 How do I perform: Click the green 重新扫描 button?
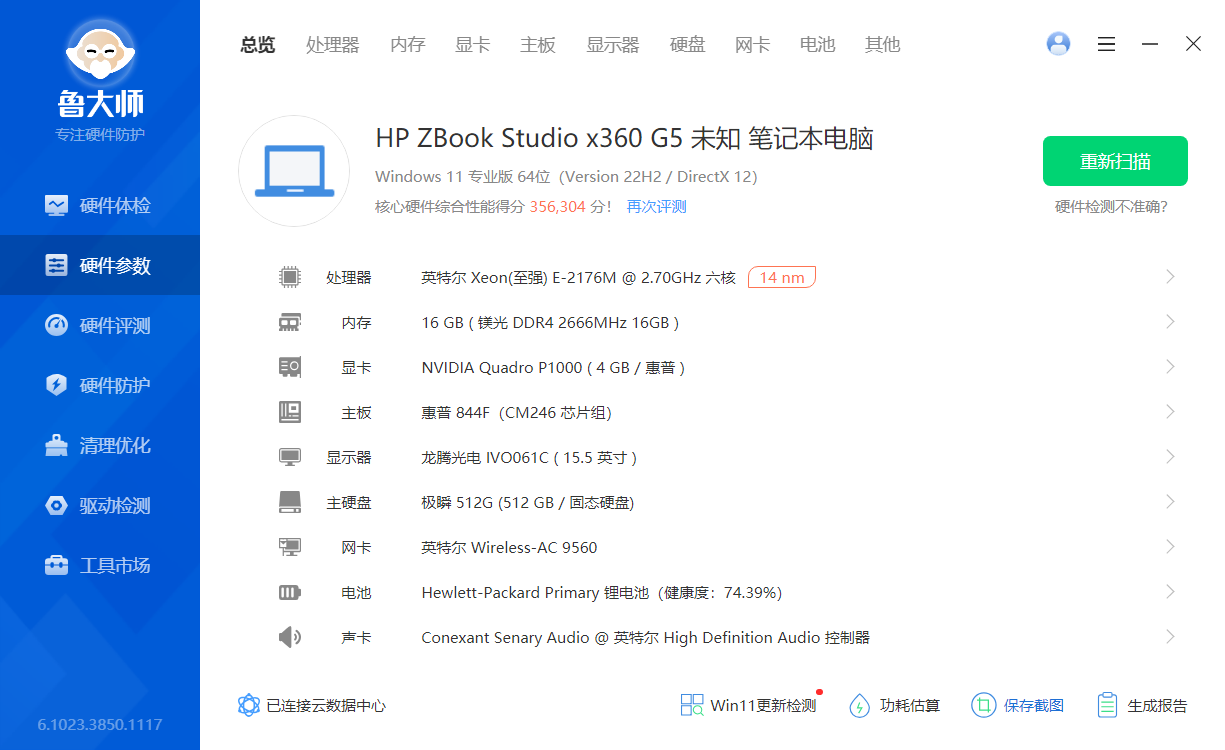pyautogui.click(x=1115, y=161)
